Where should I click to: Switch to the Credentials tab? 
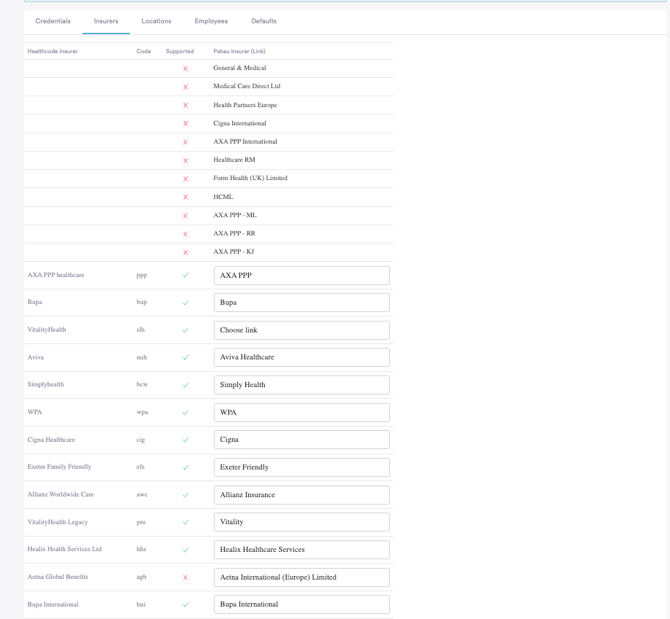coord(53,21)
